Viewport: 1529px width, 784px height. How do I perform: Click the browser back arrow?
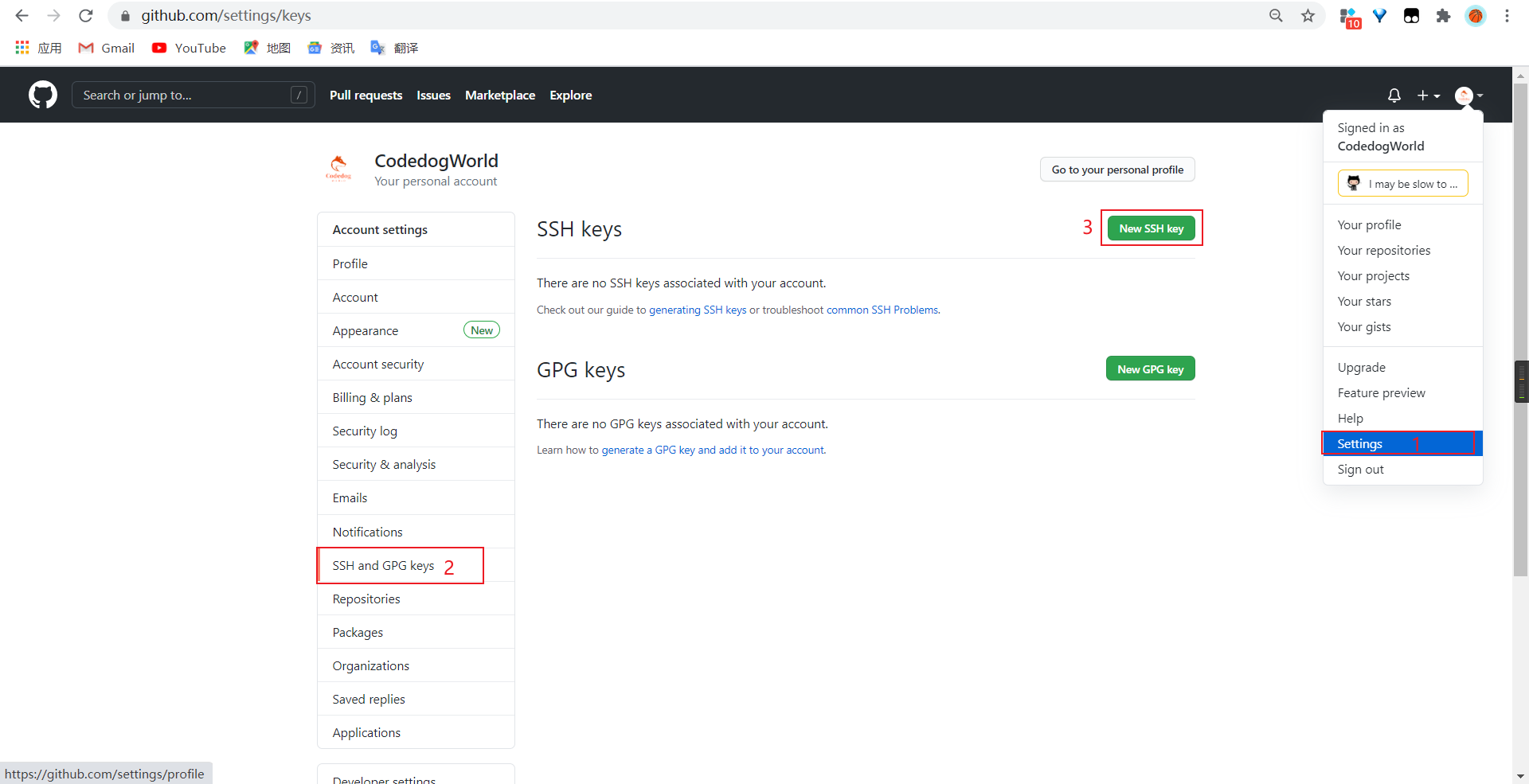coord(22,16)
